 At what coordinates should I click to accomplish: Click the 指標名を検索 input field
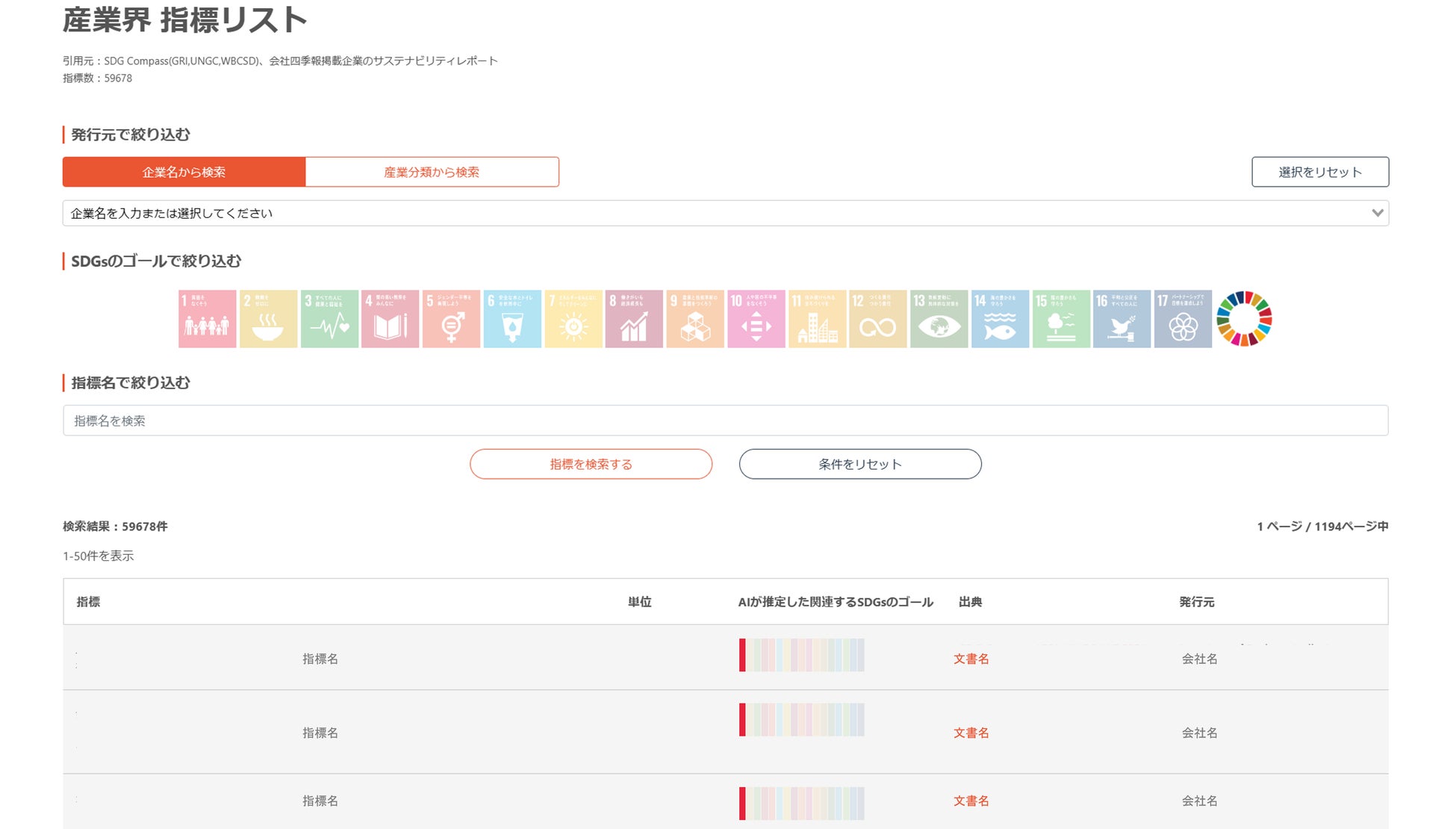point(725,420)
